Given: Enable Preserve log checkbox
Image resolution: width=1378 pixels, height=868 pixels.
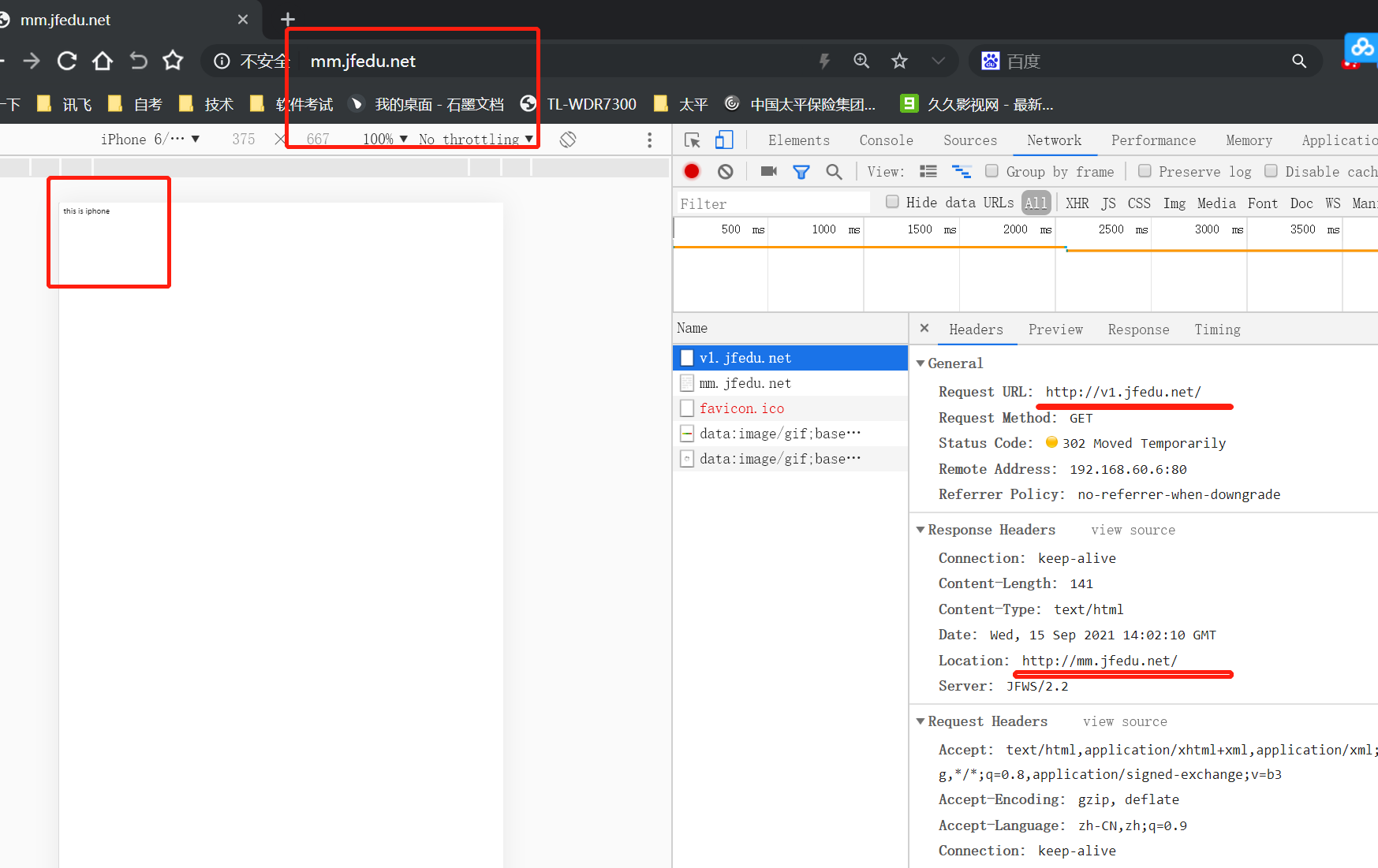Looking at the screenshot, I should (x=1145, y=170).
